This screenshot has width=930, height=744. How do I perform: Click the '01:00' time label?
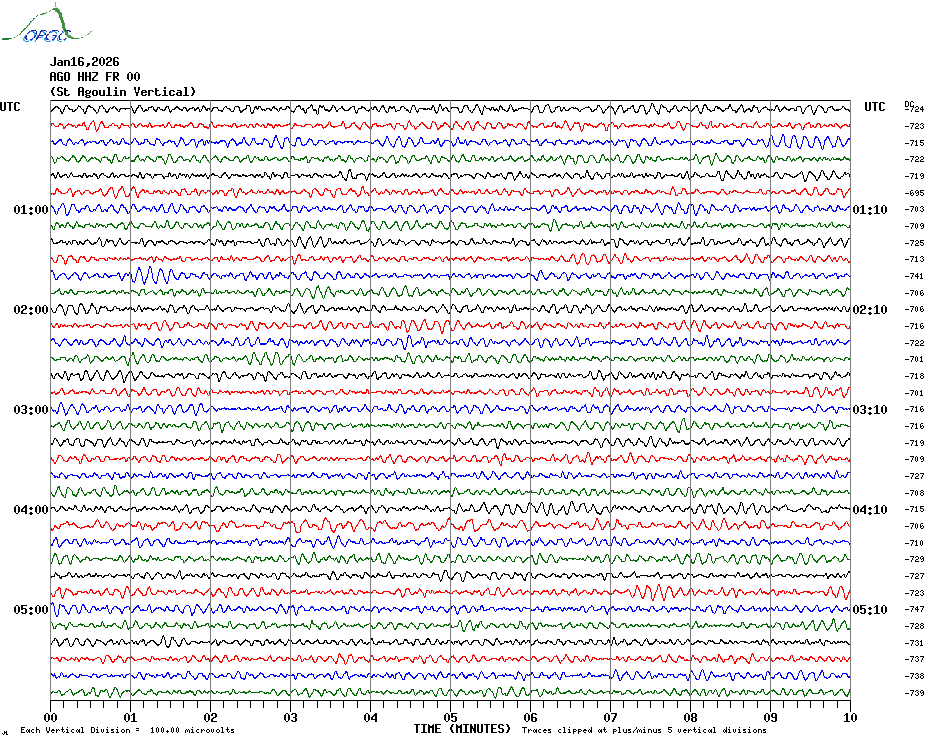31,210
